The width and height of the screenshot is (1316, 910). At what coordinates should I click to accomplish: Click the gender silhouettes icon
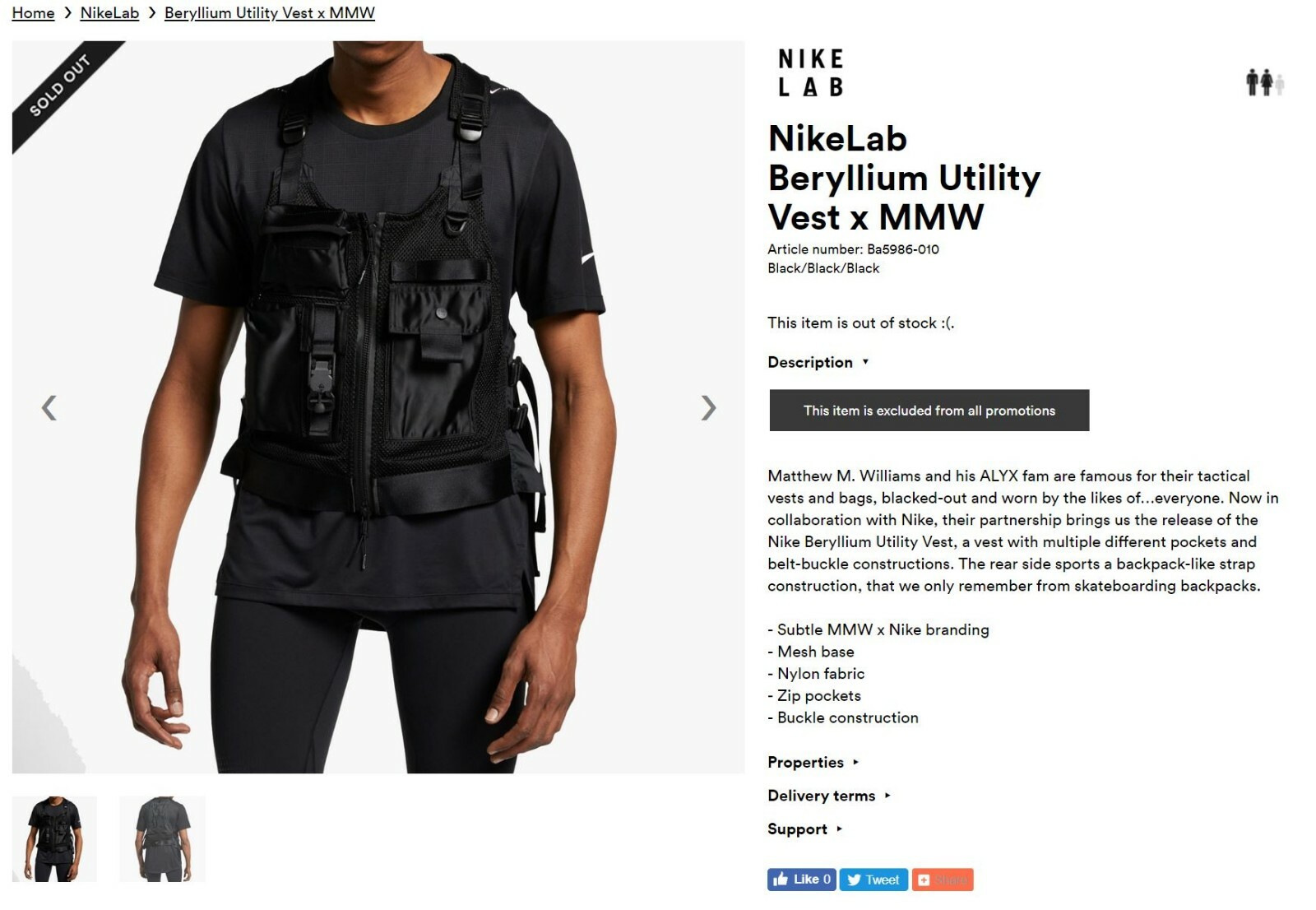[1264, 82]
